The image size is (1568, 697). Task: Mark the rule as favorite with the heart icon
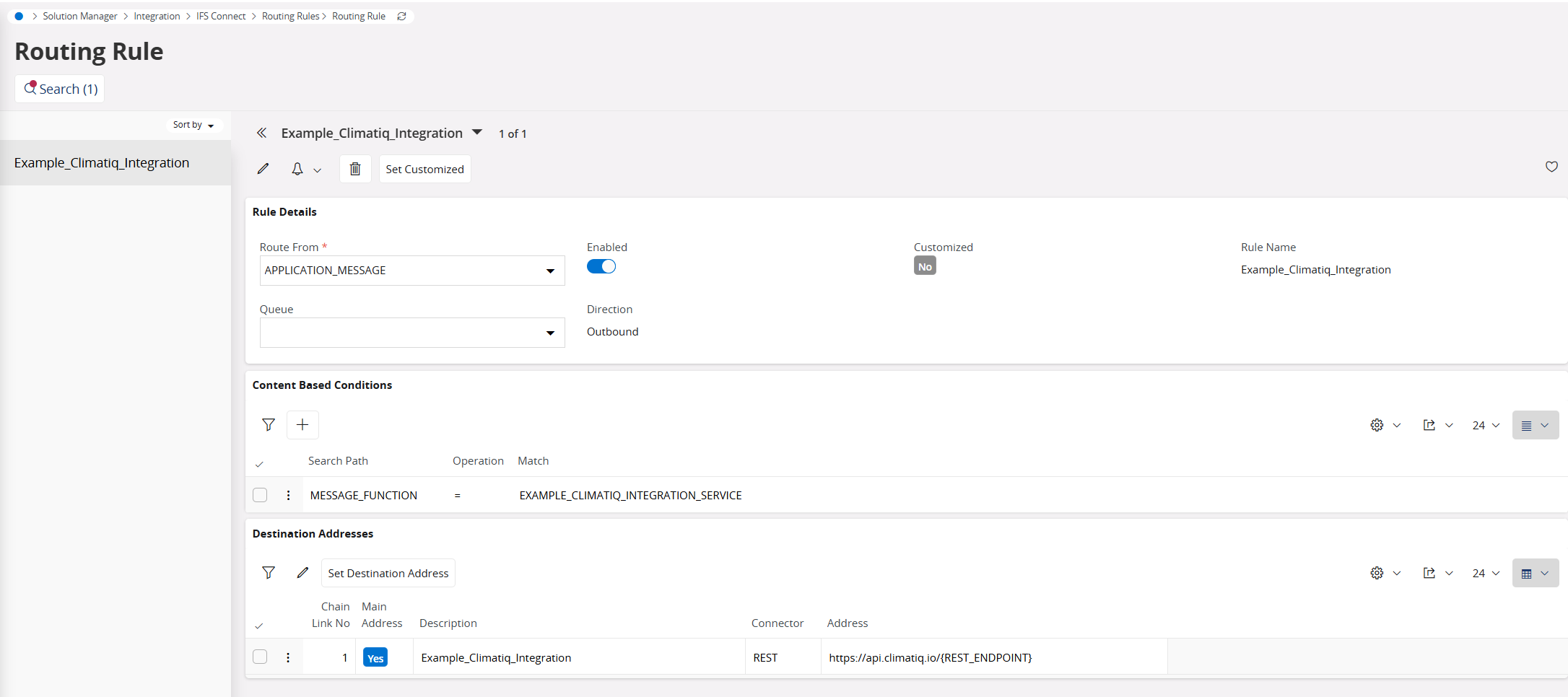(1552, 167)
